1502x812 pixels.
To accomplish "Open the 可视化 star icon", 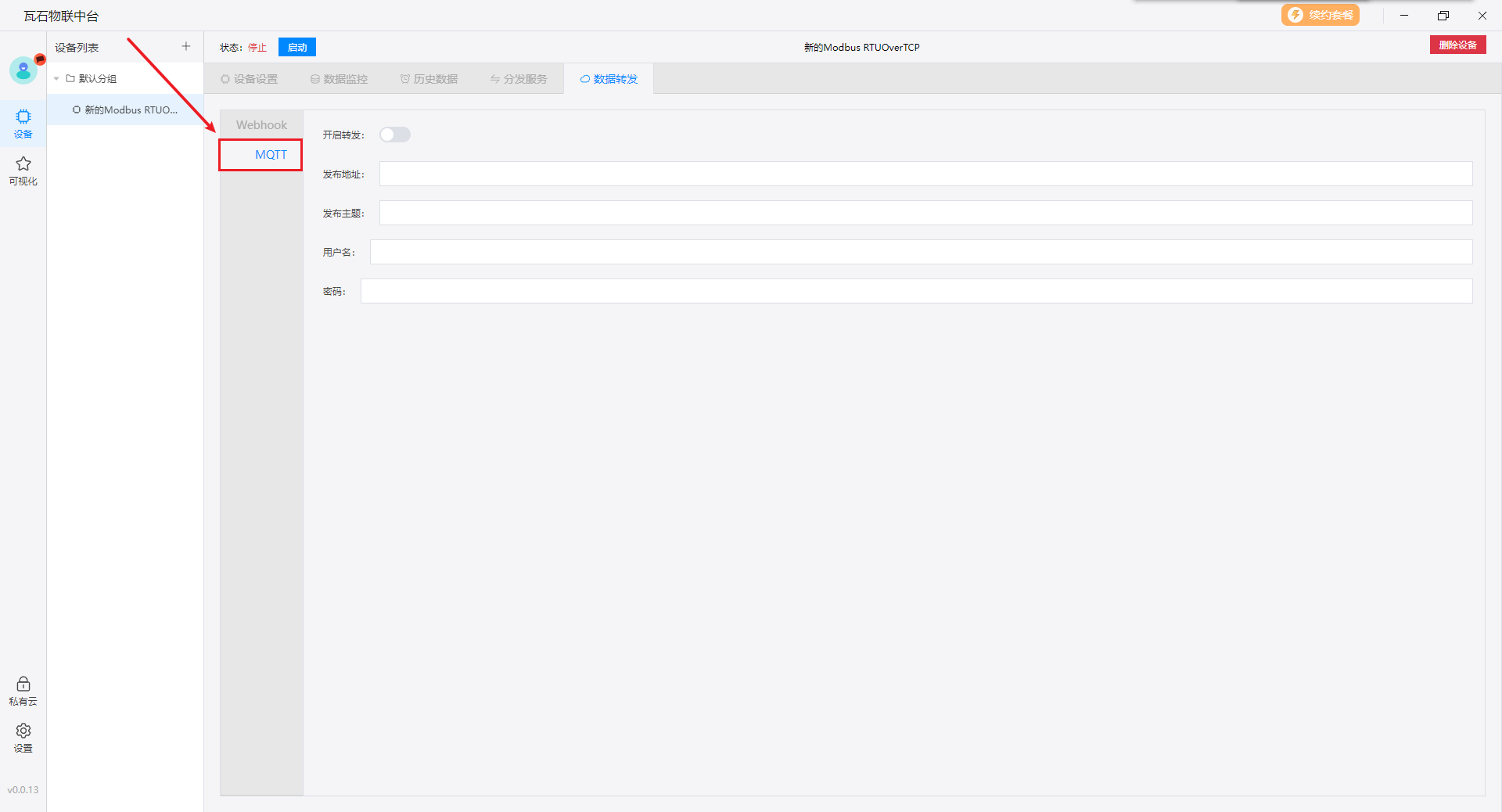I will tap(23, 170).
